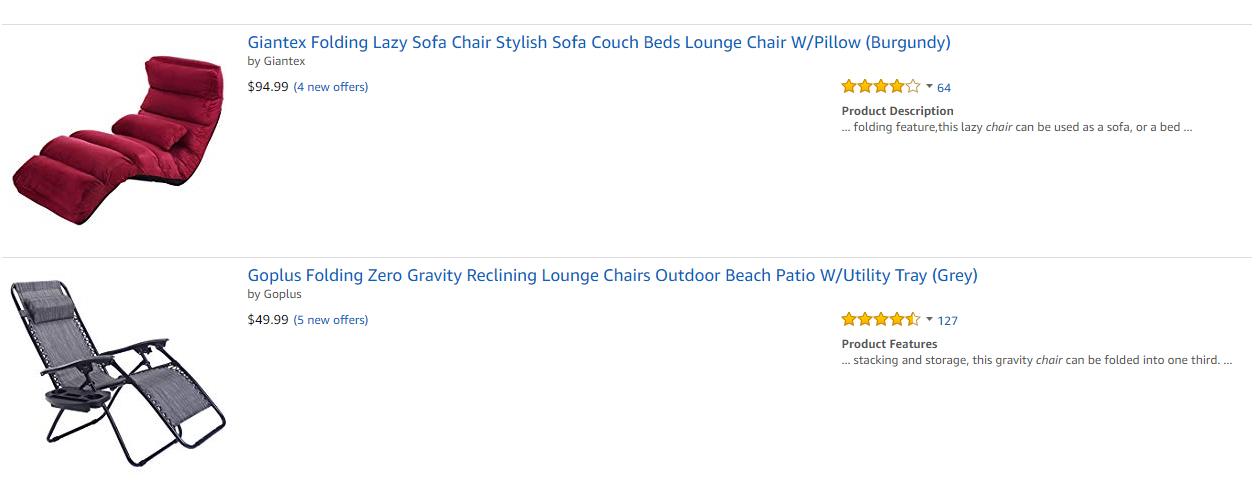The width and height of the screenshot is (1258, 485).
Task: Open Goplus Folding Zero Gravity Chairs title
Action: point(612,276)
